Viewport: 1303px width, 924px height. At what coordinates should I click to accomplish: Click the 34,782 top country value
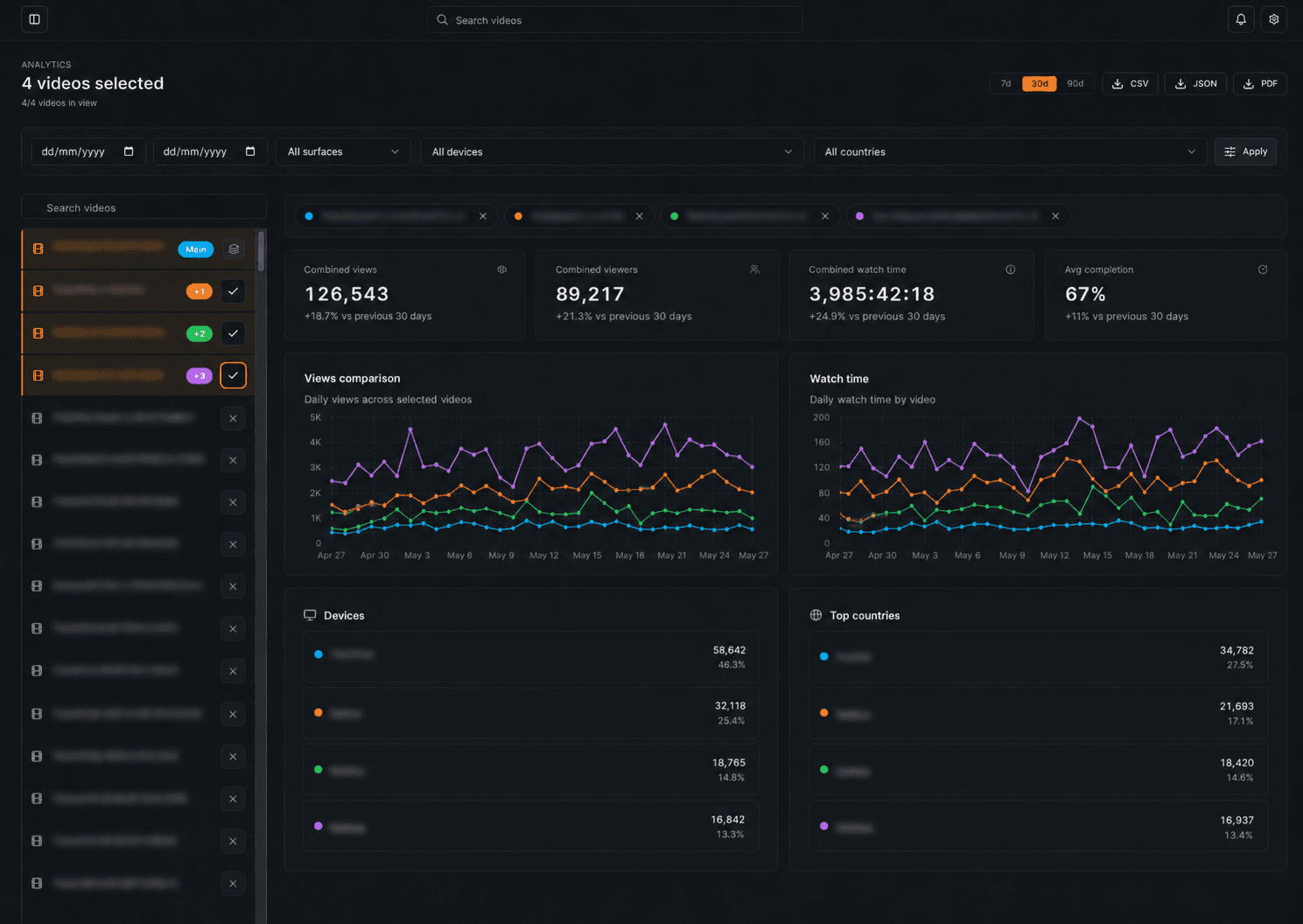[1236, 650]
